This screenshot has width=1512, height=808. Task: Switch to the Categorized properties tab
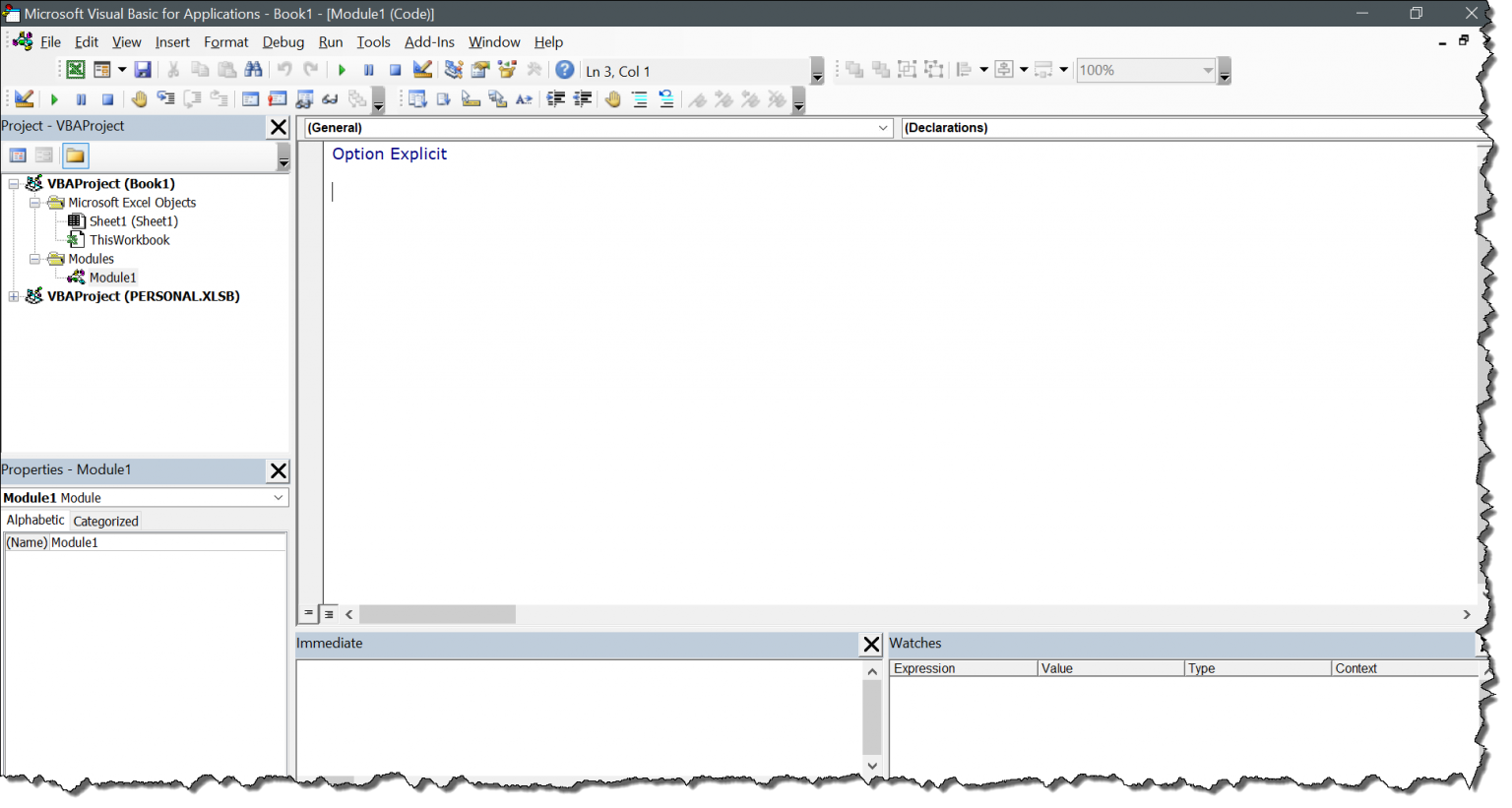pos(105,521)
